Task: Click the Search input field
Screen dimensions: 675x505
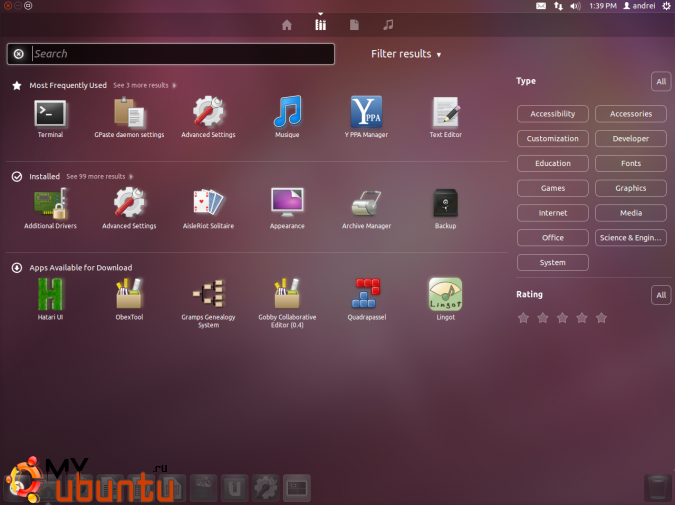Action: [x=180, y=54]
